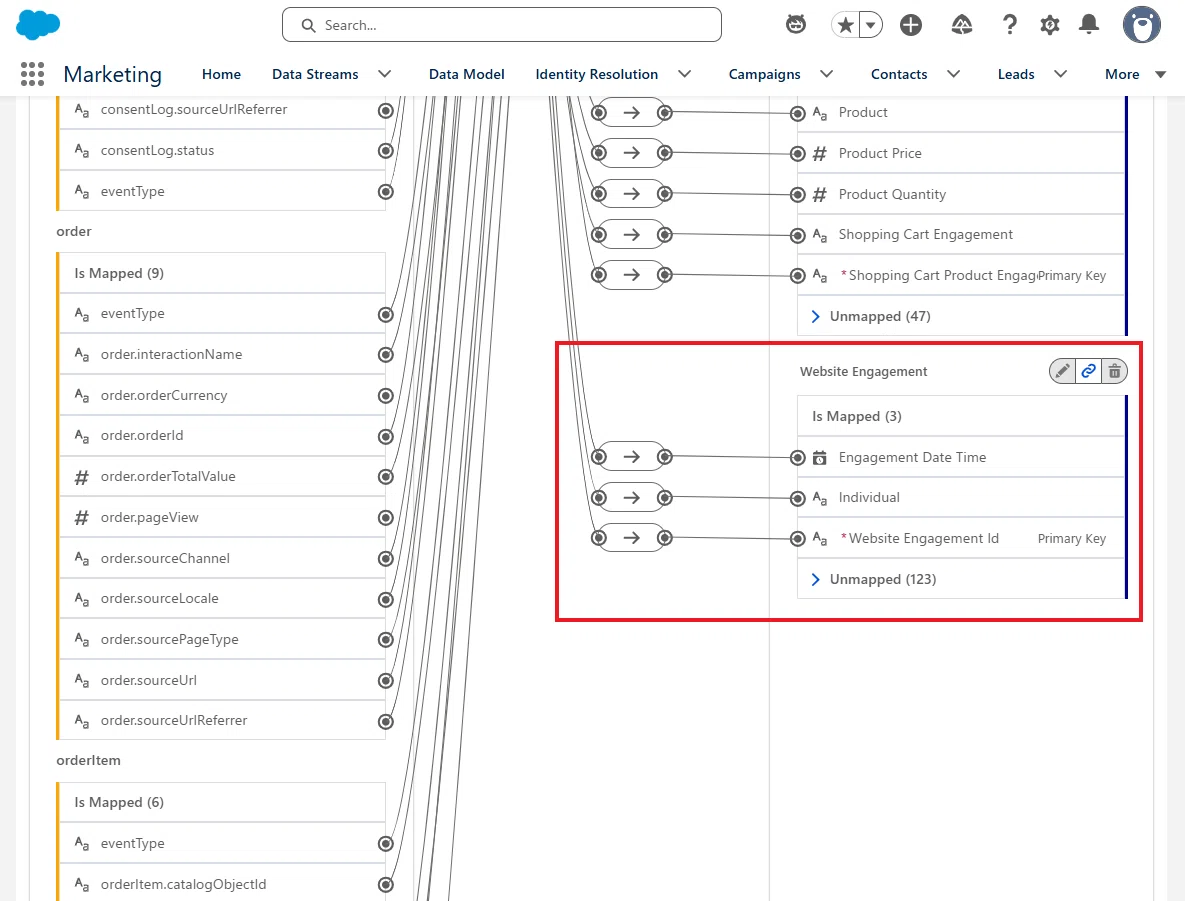The height and width of the screenshot is (901, 1185).
Task: Click the Search input field
Action: tap(502, 25)
